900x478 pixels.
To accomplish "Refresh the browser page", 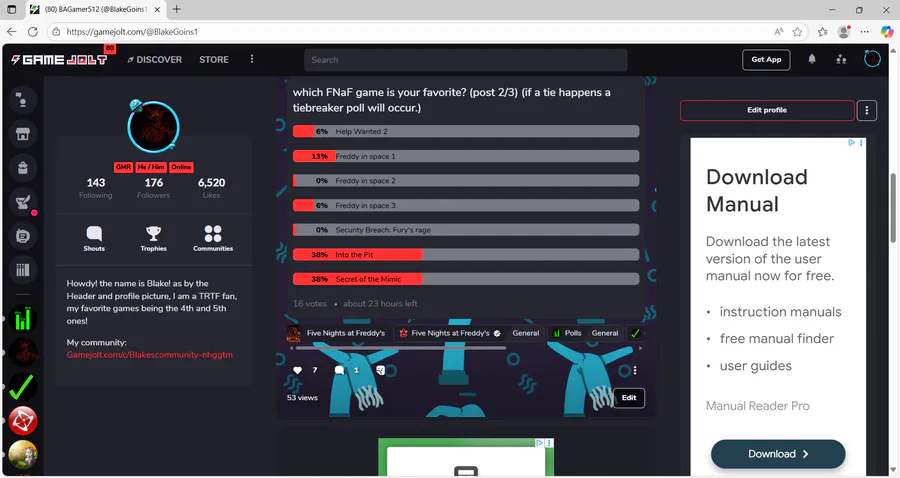I will coord(33,32).
